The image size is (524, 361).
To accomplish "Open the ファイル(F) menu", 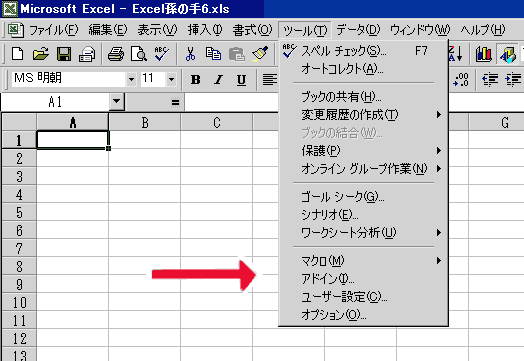I will [53, 30].
